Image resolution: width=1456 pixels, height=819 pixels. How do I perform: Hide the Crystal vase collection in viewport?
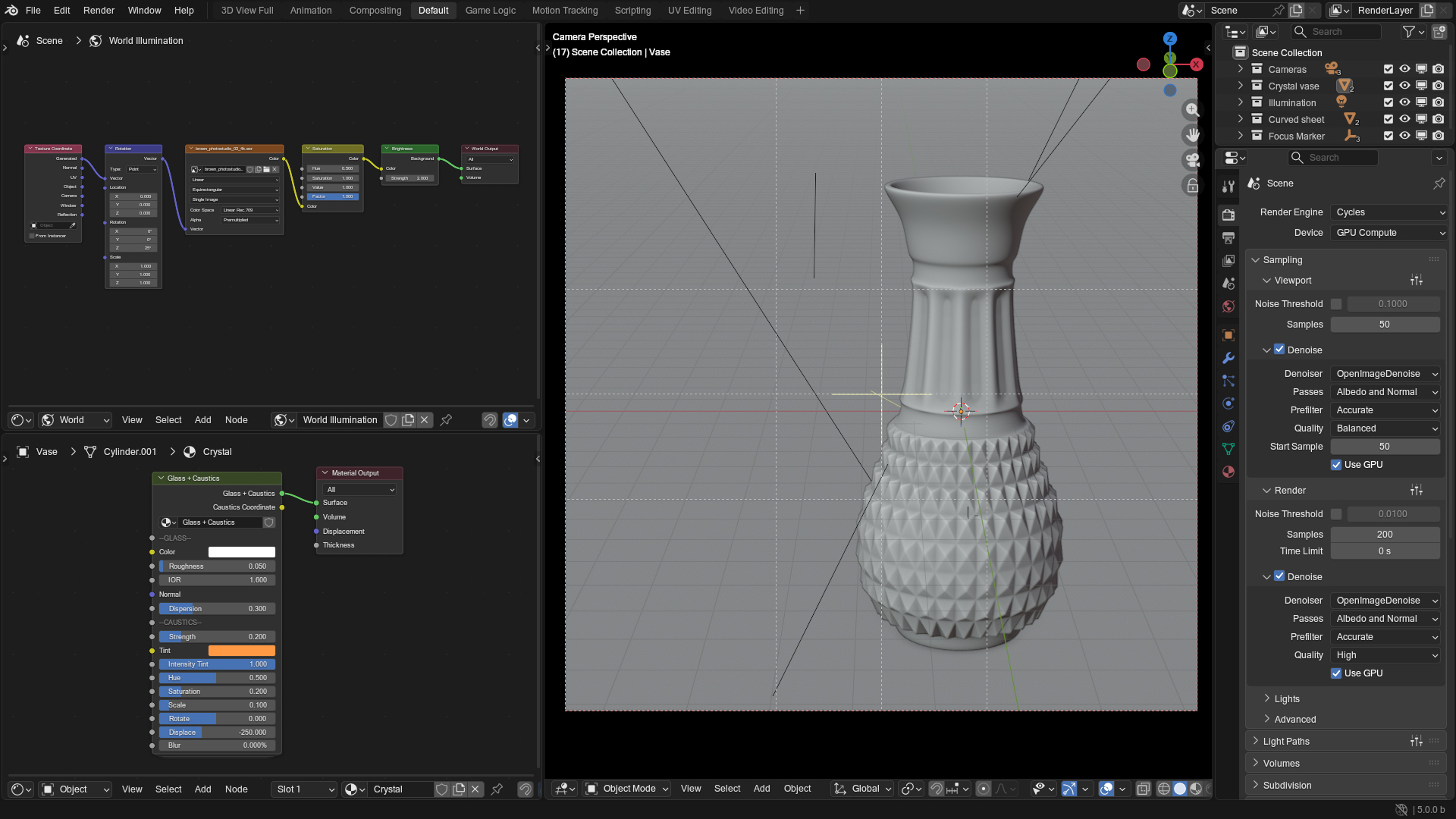[x=1404, y=86]
